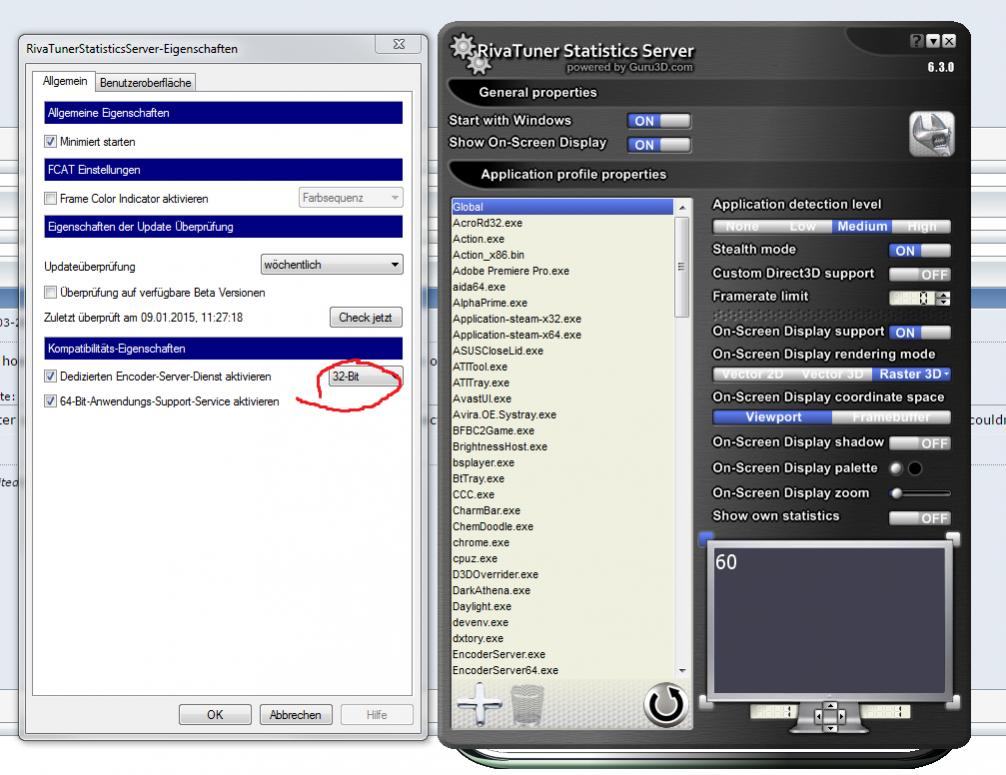Open the Farbsequenz dropdown
The image size is (1006, 775).
351,198
